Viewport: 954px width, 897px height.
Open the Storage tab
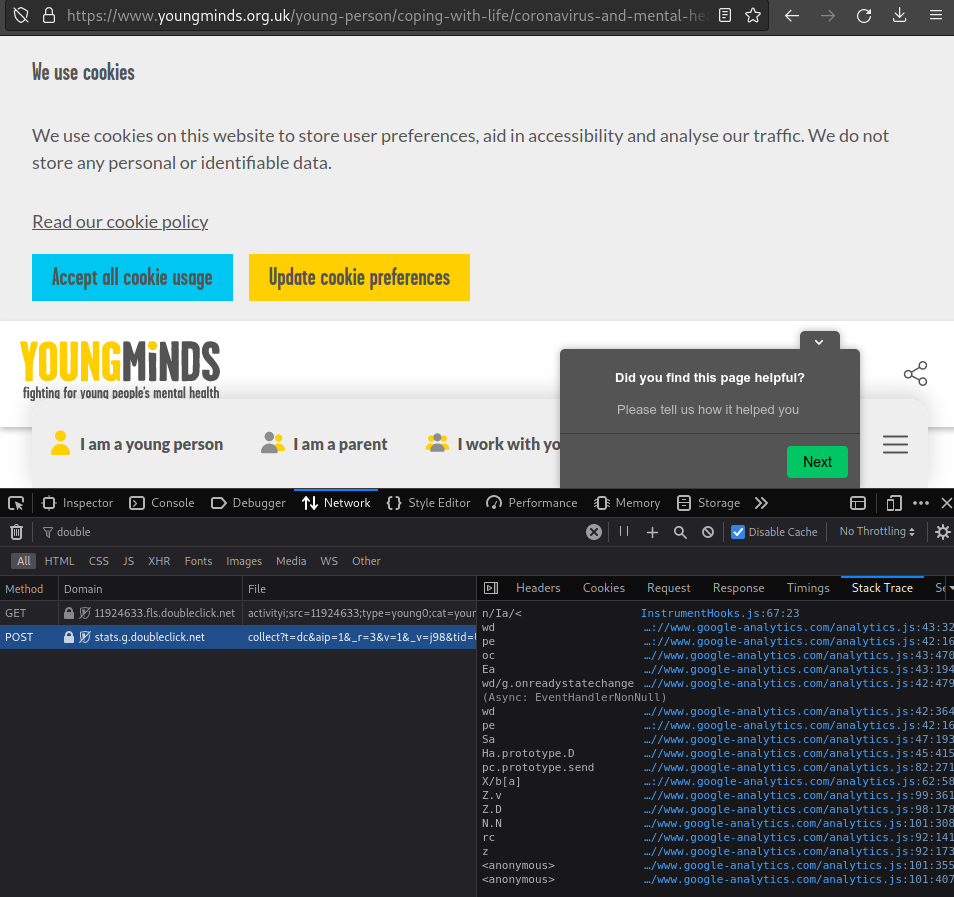pyautogui.click(x=709, y=503)
